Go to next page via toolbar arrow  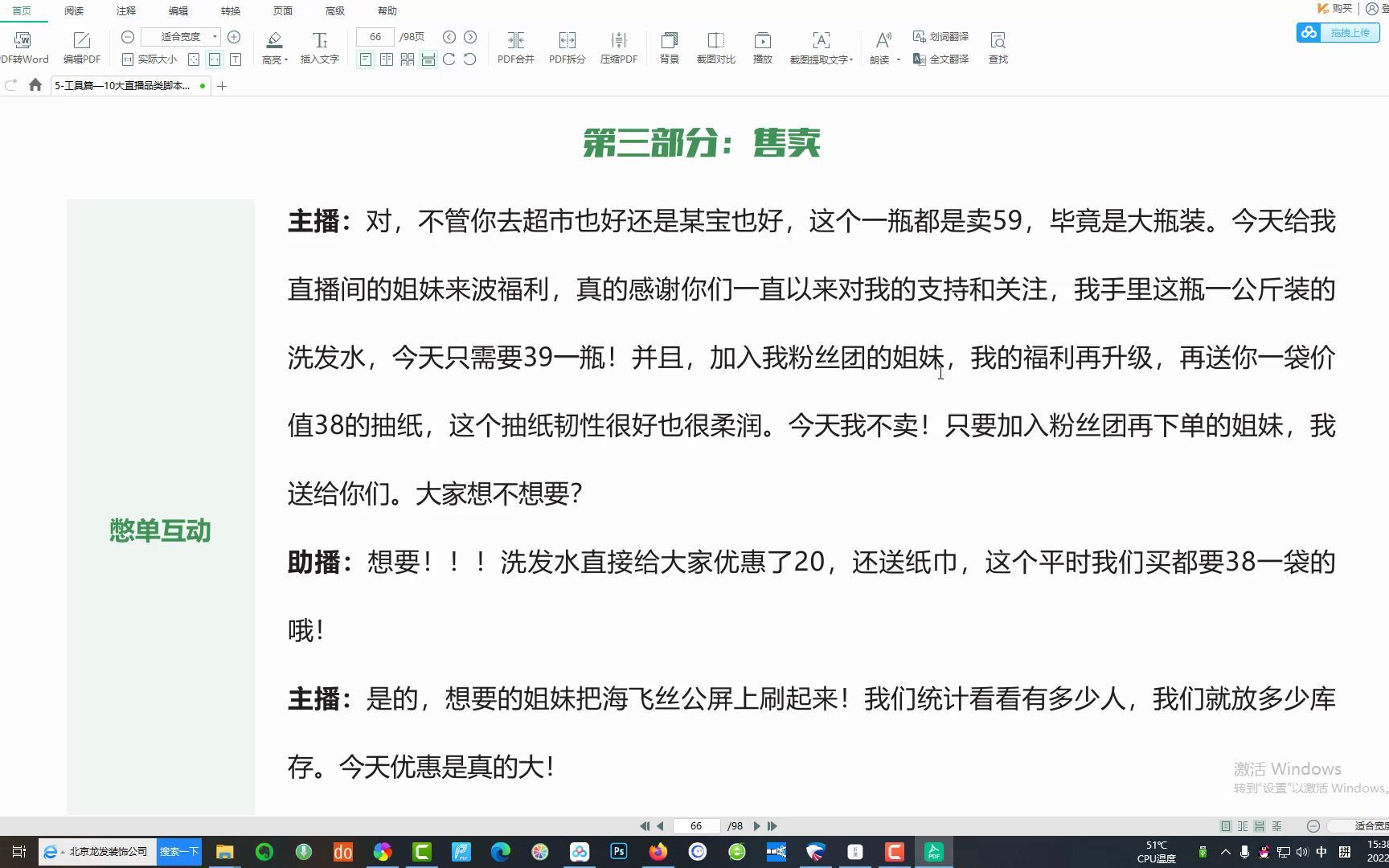[x=470, y=37]
